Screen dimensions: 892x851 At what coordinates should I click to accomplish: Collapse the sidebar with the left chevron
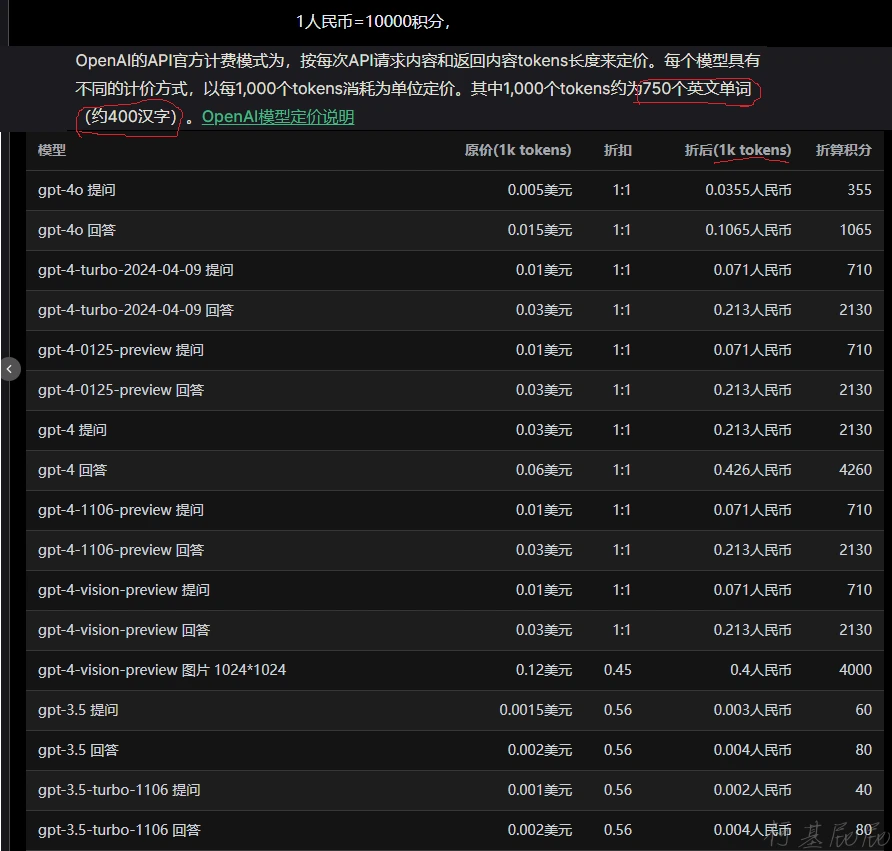pos(10,369)
